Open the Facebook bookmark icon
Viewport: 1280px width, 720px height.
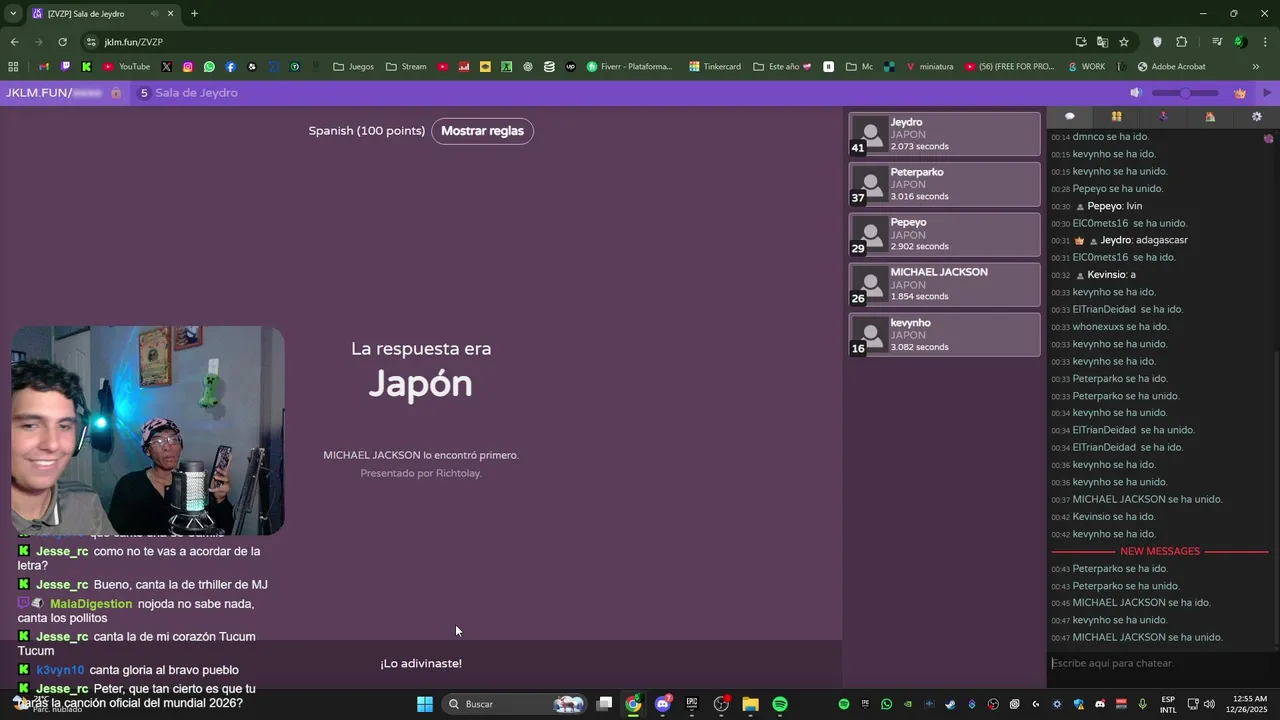[x=231, y=67]
